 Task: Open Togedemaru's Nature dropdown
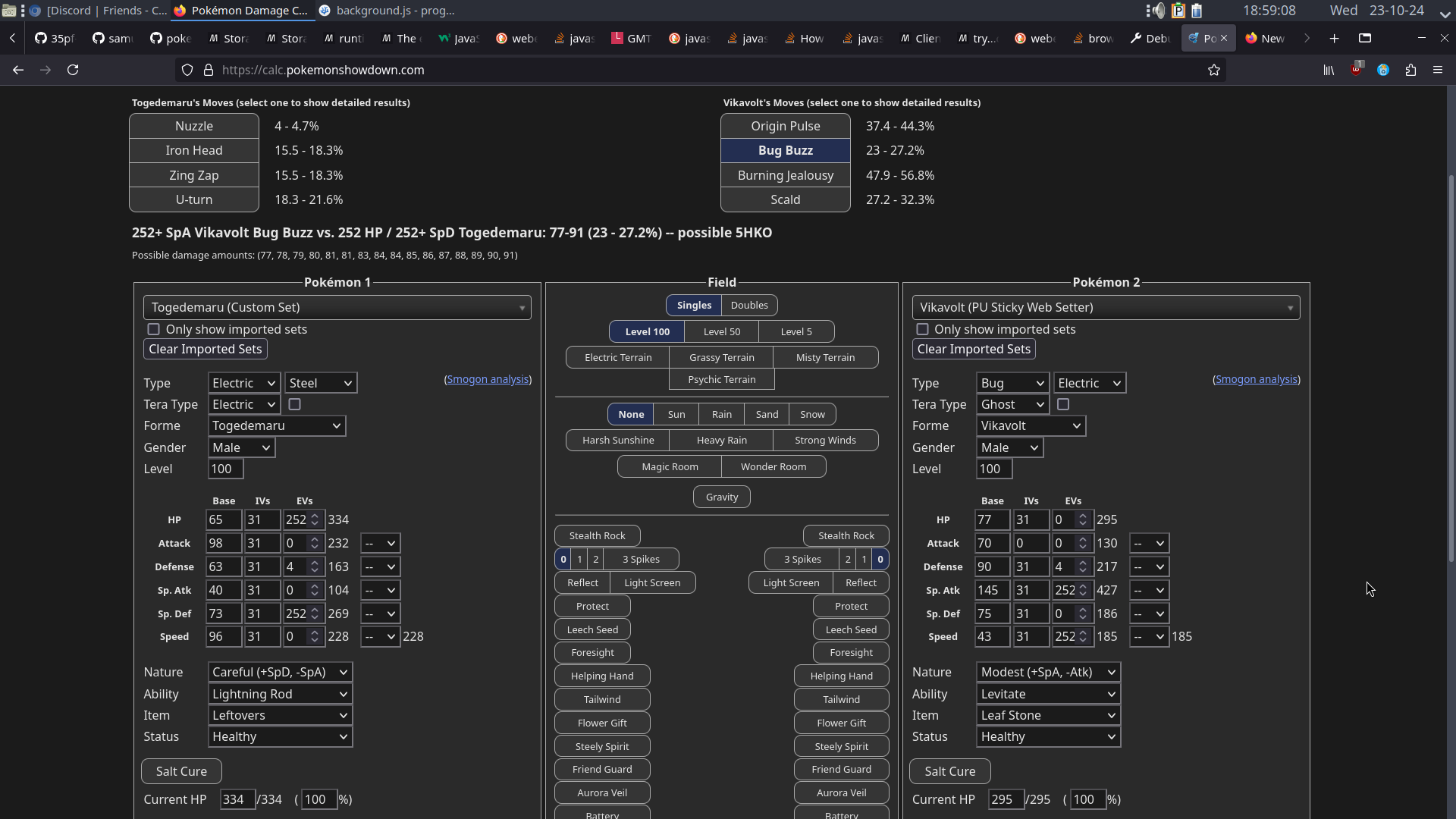click(280, 672)
